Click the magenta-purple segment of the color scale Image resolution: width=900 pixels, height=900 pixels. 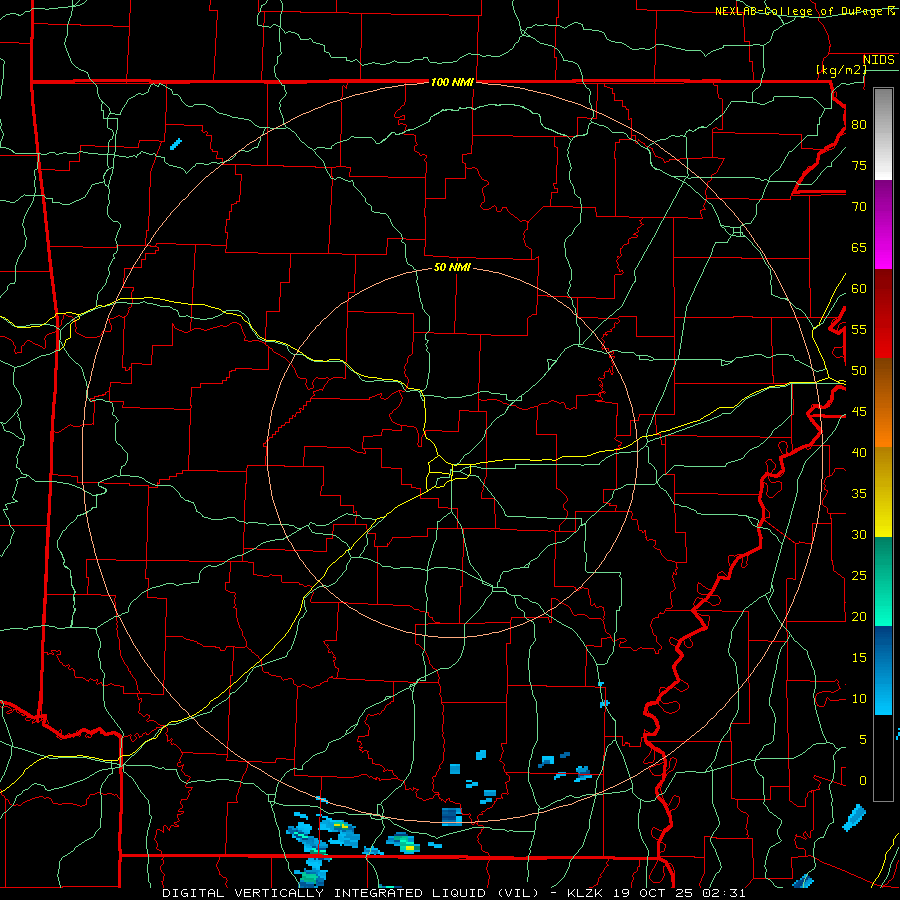883,224
